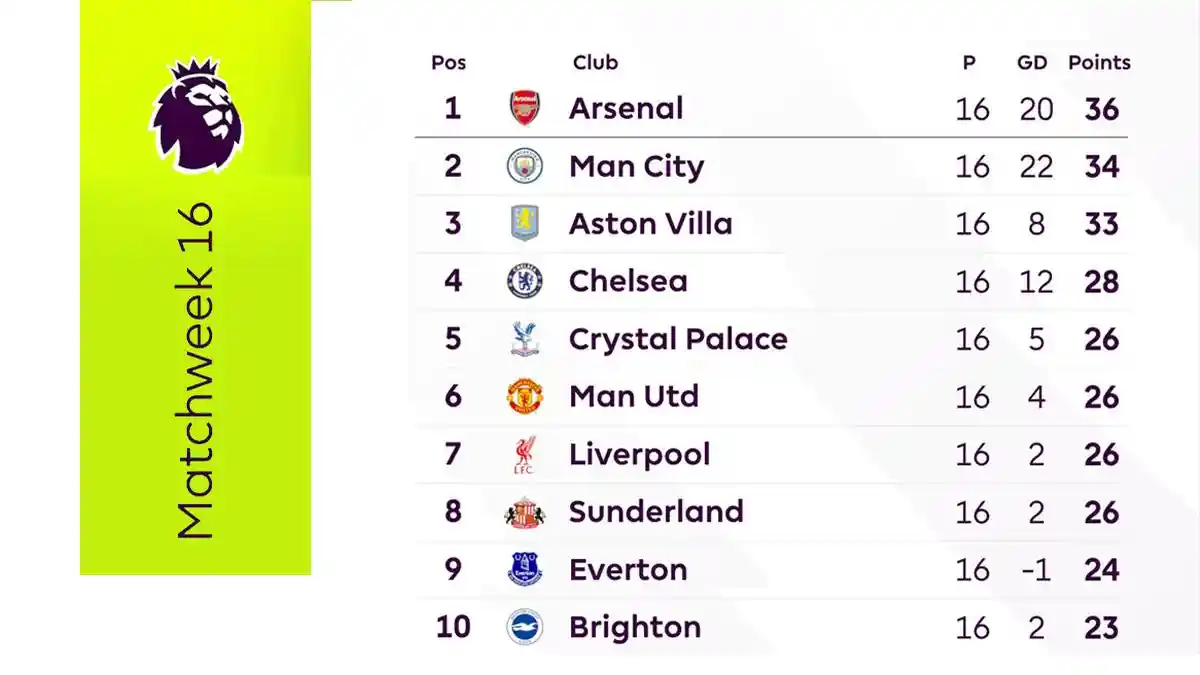Image resolution: width=1200 pixels, height=675 pixels.
Task: Click the Liverpool LFC crest
Action: tap(524, 455)
